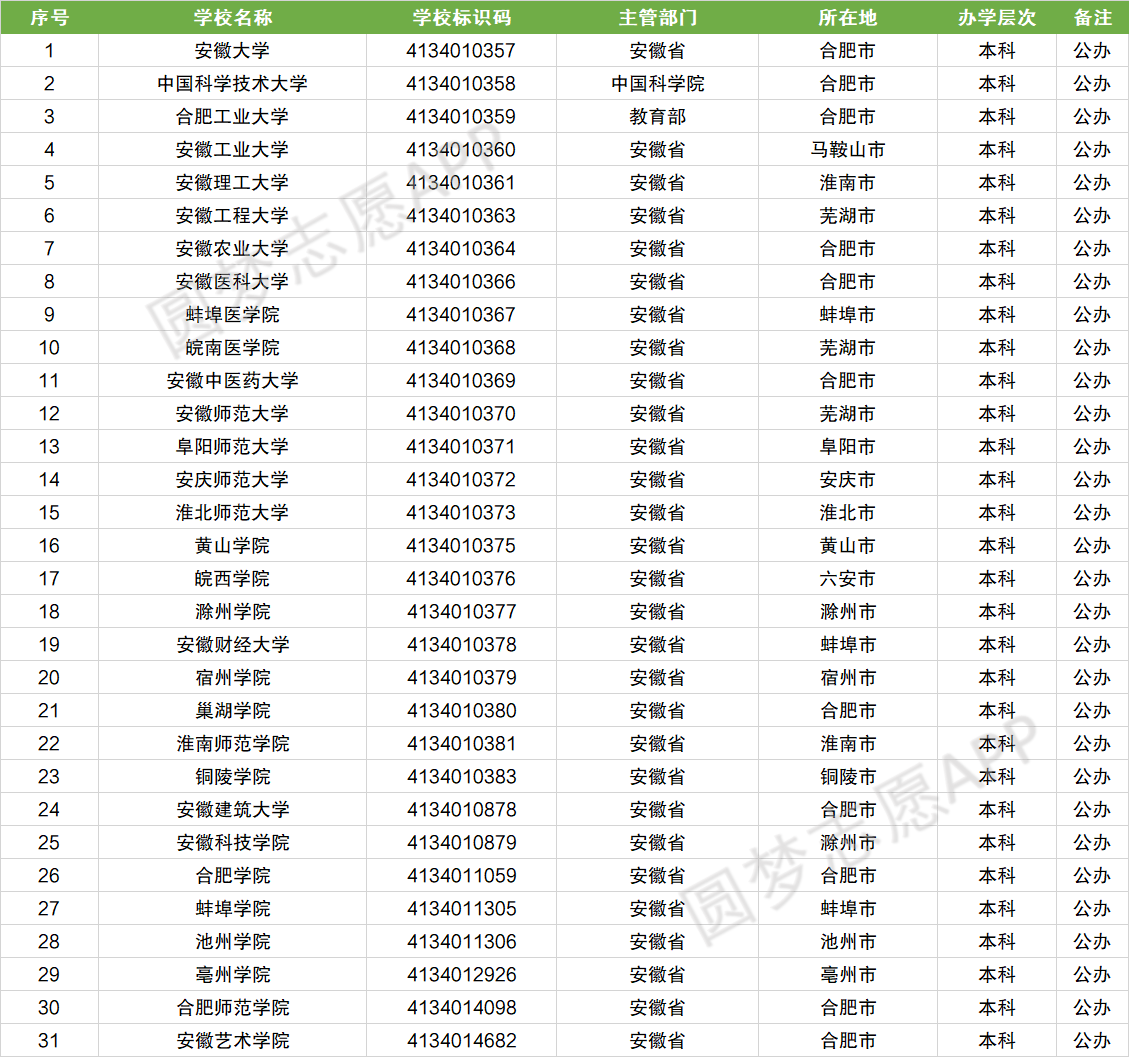Select the 安徽师范大学 cell
This screenshot has height=1057, width=1129.
coord(232,413)
